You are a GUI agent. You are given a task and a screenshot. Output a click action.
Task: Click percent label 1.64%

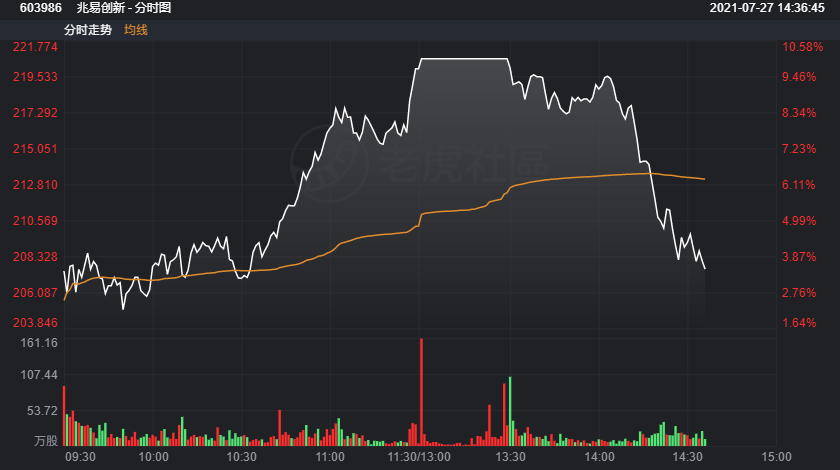click(x=799, y=323)
